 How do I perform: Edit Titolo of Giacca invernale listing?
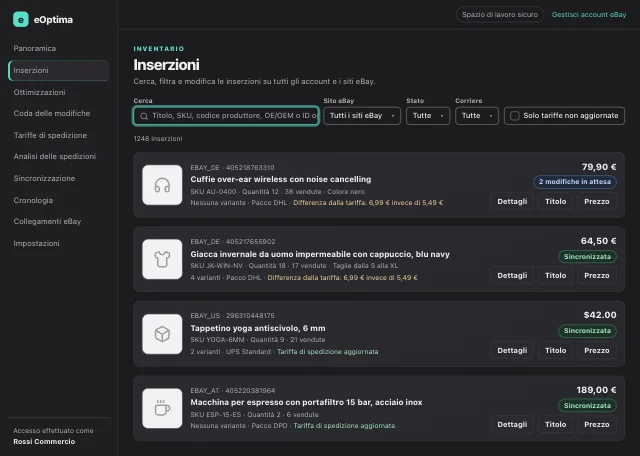tap(556, 276)
